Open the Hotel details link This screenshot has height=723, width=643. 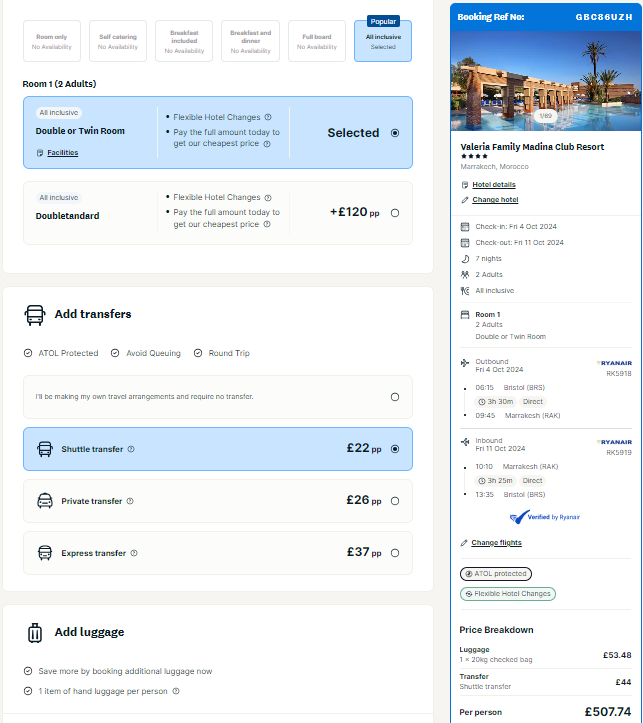[x=494, y=184]
